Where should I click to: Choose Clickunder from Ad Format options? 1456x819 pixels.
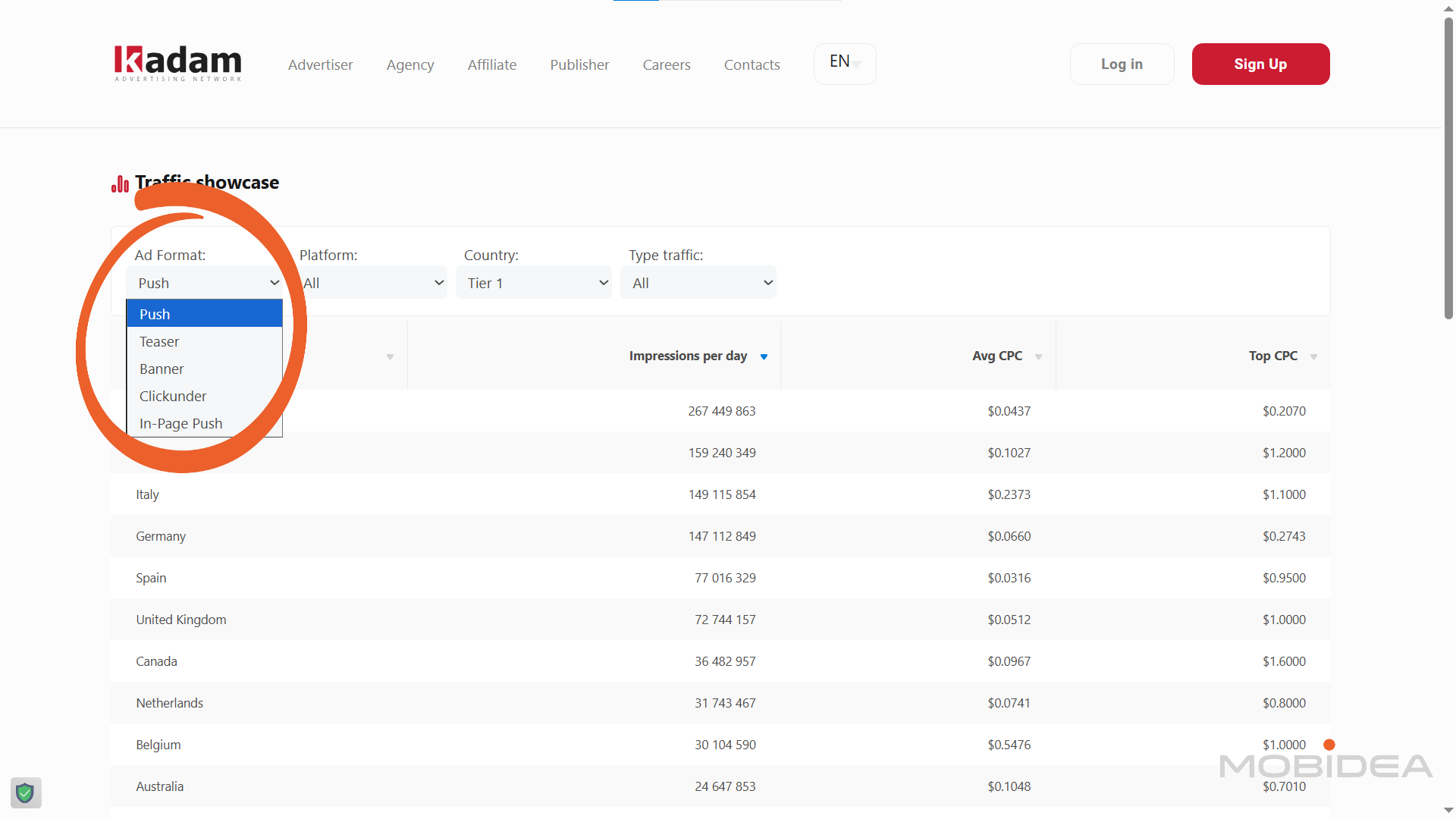[x=173, y=397]
